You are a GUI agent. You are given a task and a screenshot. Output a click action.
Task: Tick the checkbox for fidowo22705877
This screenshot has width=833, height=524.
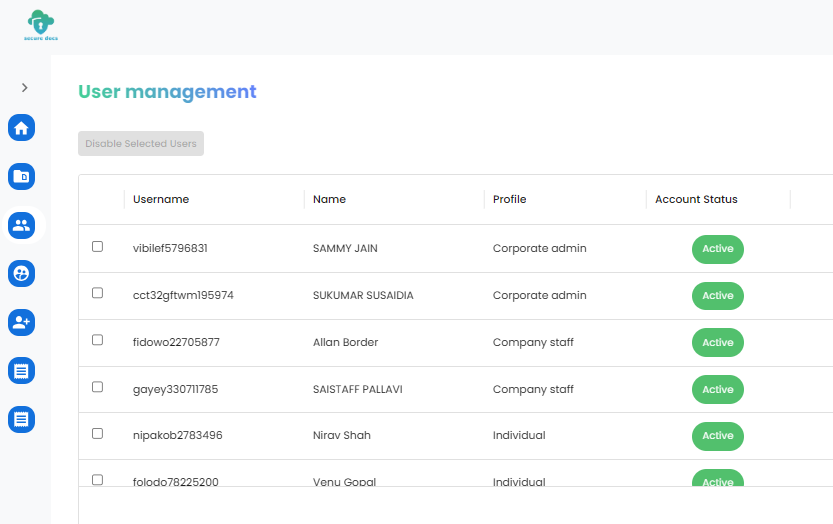(97, 340)
